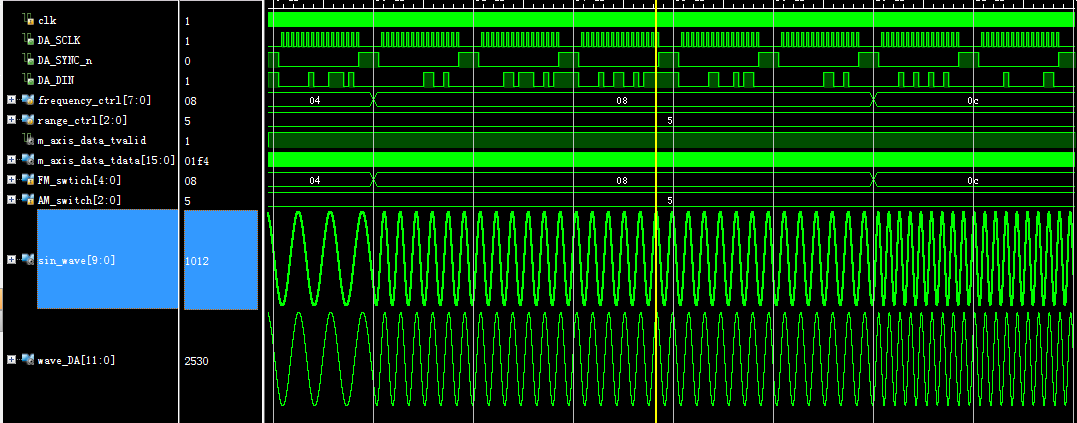1077x423 pixels.
Task: Click the DA_SYNC_n signal icon
Action: [30, 60]
